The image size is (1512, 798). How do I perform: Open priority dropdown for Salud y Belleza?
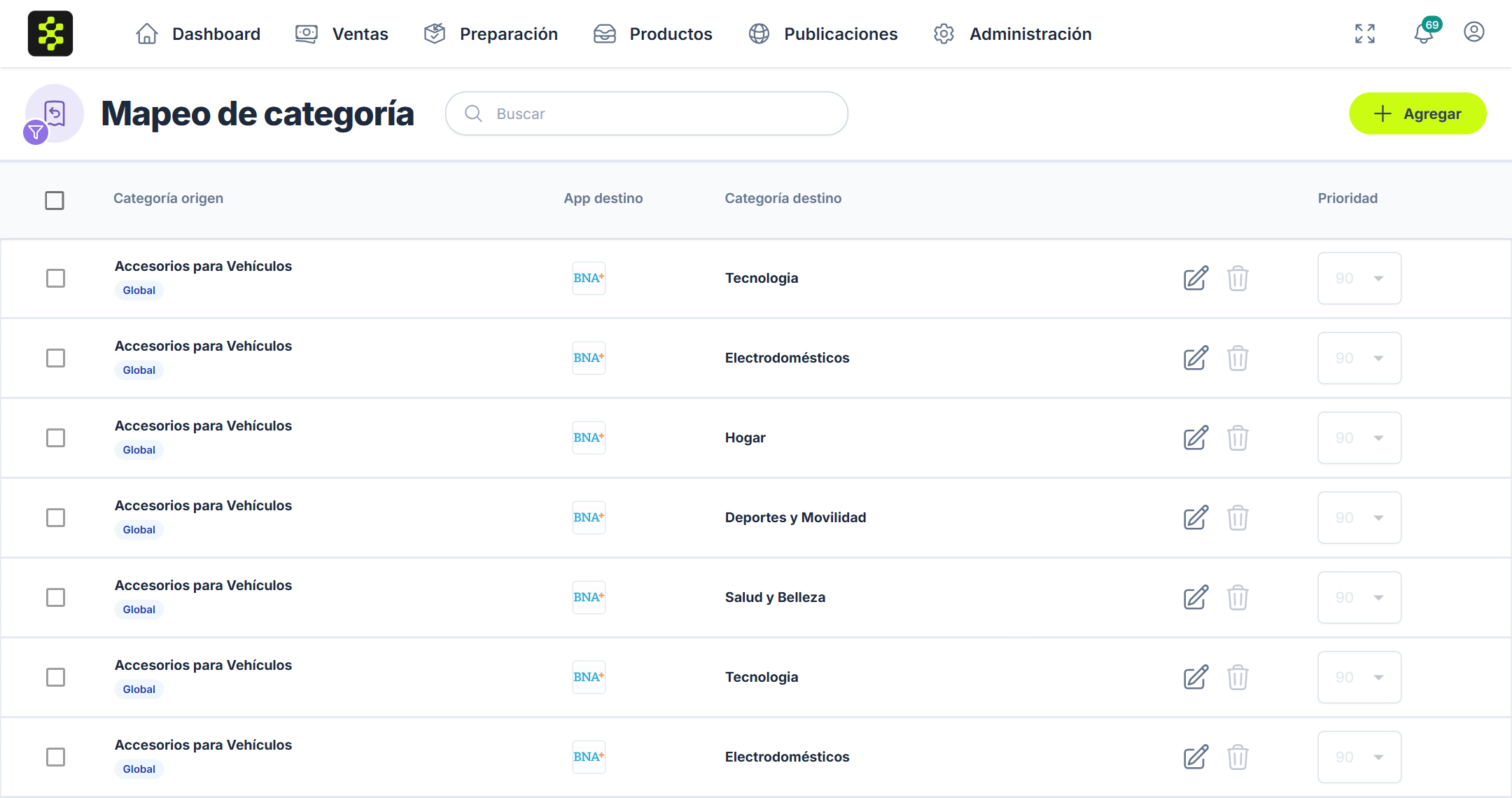1359,597
